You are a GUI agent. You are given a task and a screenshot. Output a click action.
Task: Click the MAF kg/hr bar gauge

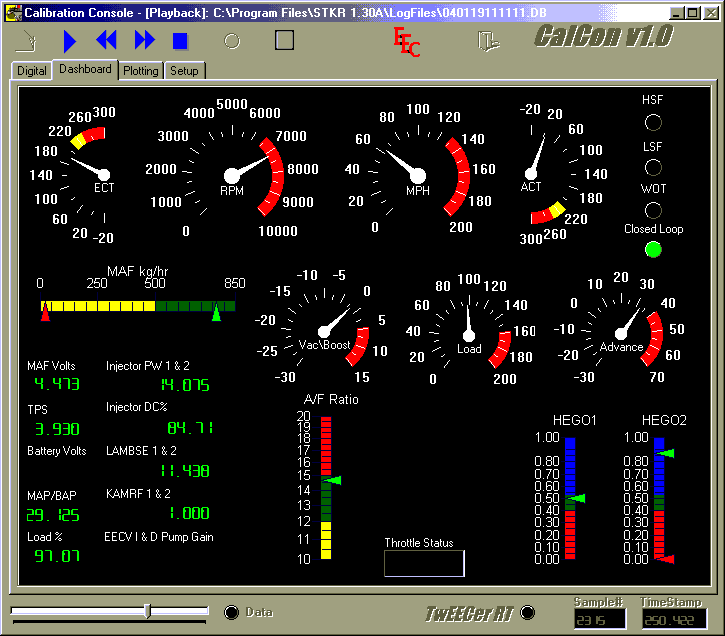[138, 306]
